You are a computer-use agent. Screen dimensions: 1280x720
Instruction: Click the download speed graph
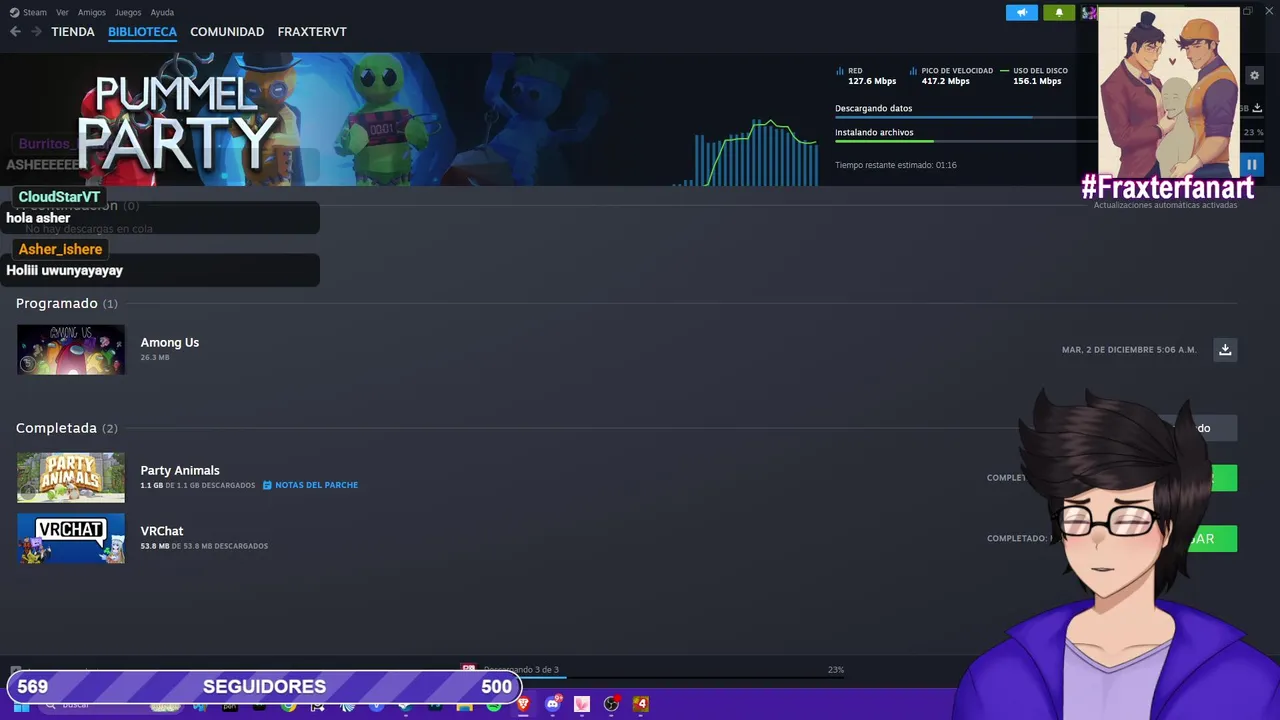tap(747, 152)
